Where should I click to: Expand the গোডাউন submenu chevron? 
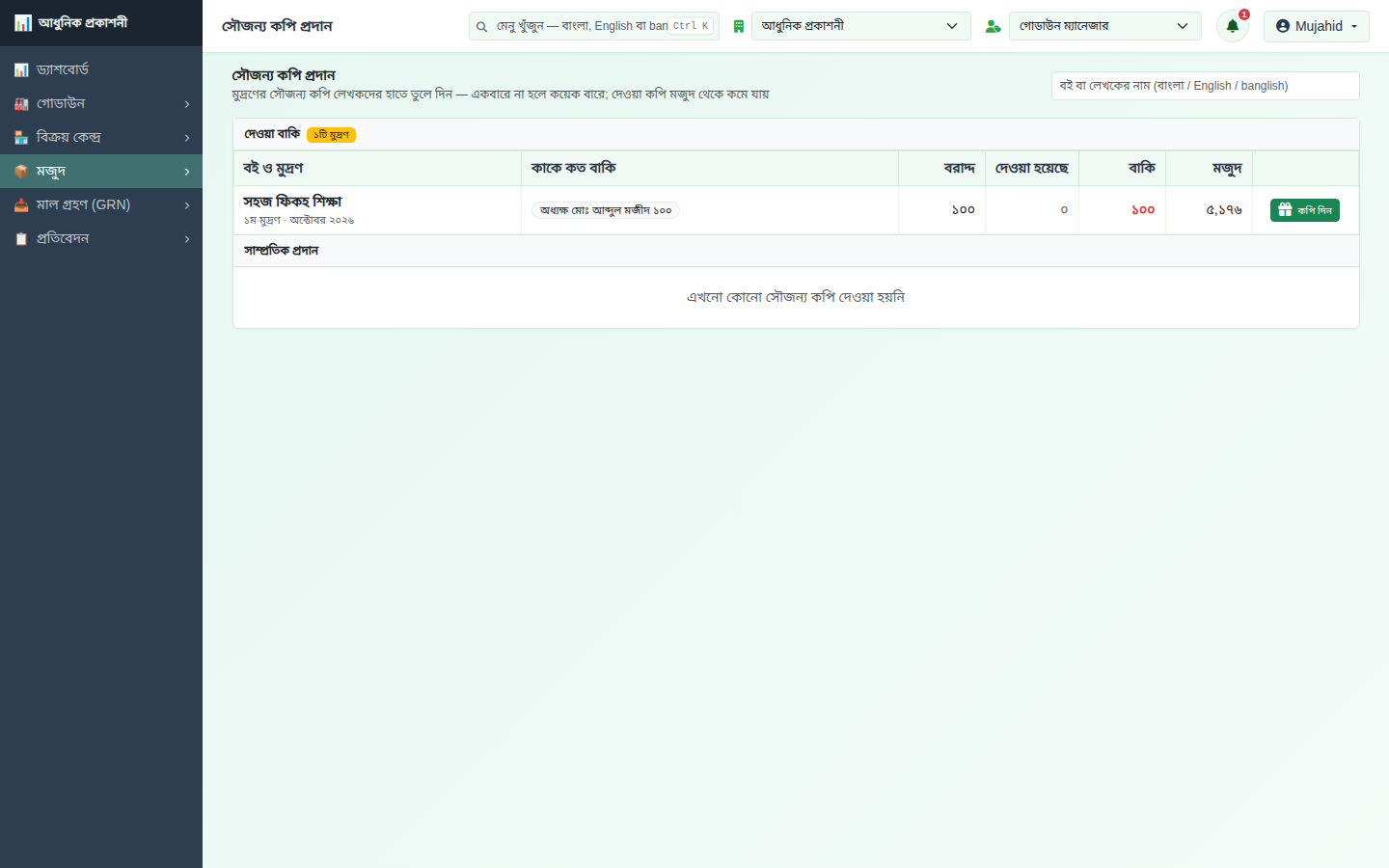click(x=187, y=104)
